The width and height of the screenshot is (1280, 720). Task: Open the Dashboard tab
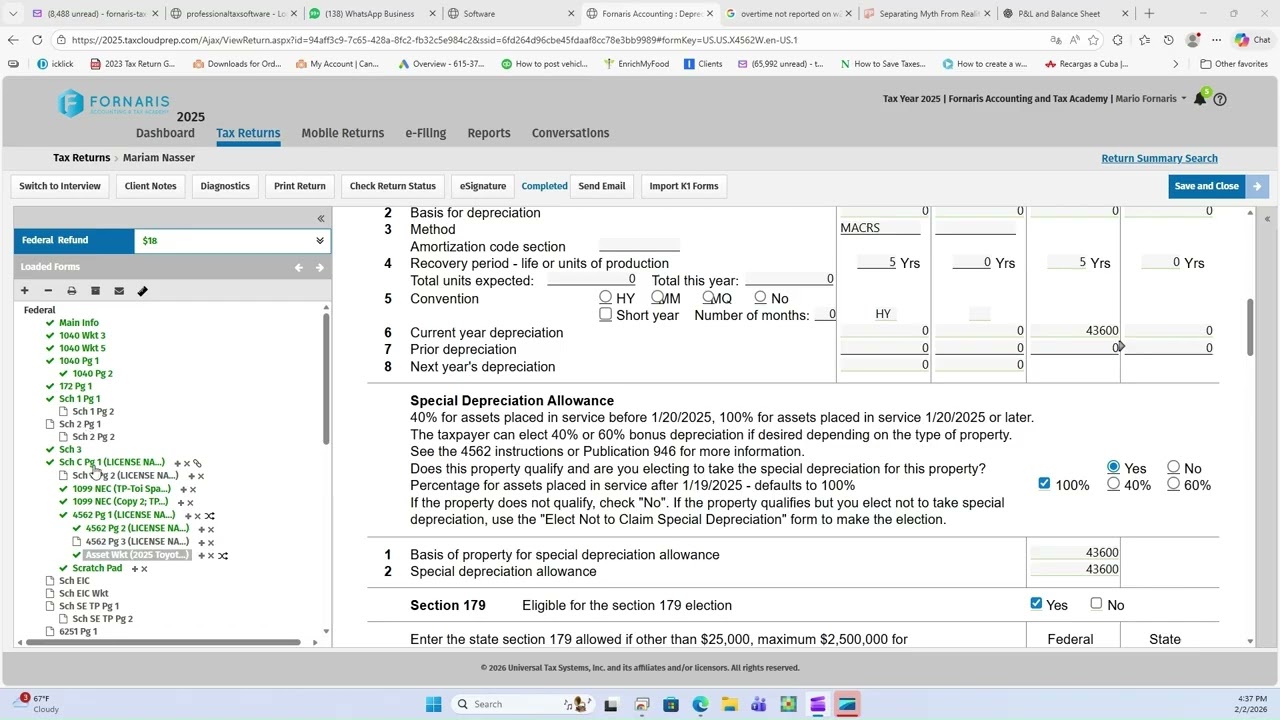click(x=165, y=133)
